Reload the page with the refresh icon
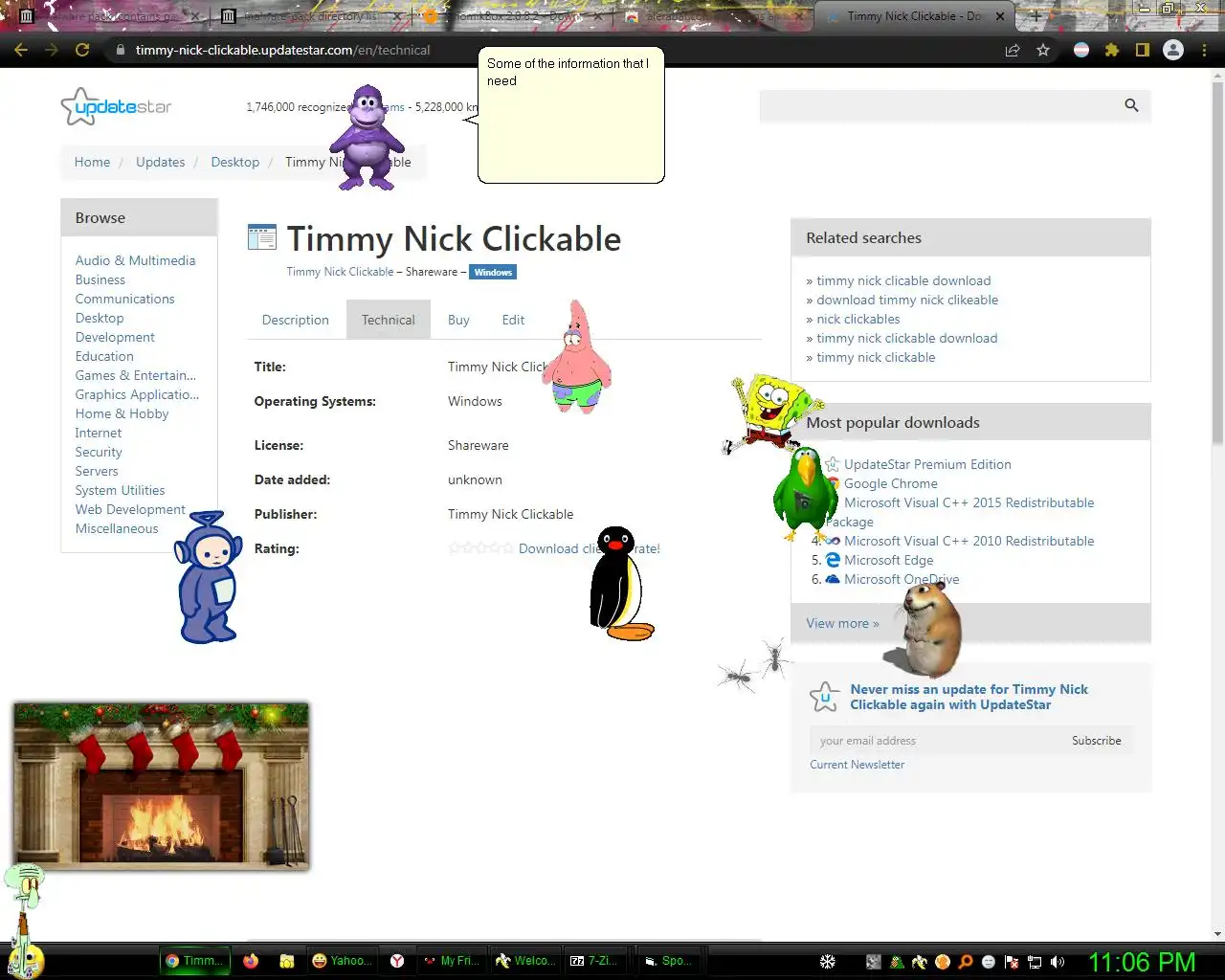Viewport: 1225px width, 980px height. point(82,50)
